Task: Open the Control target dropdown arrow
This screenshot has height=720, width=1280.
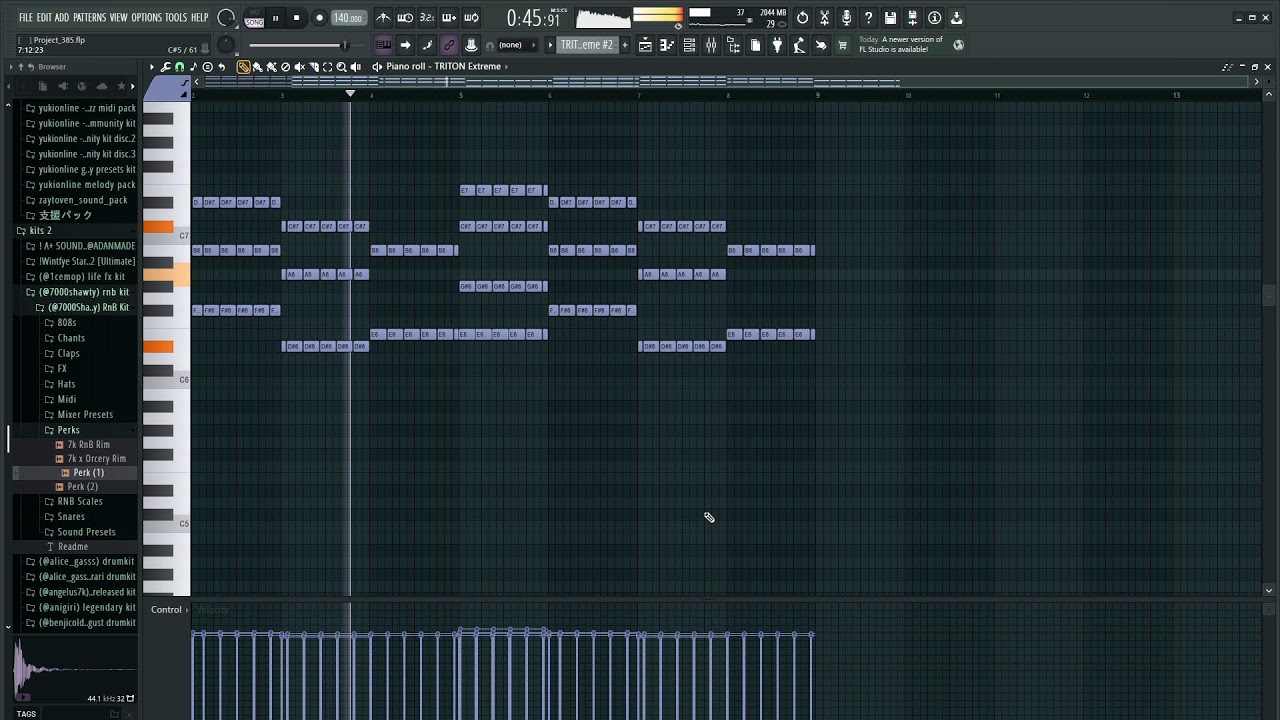Action: click(187, 610)
